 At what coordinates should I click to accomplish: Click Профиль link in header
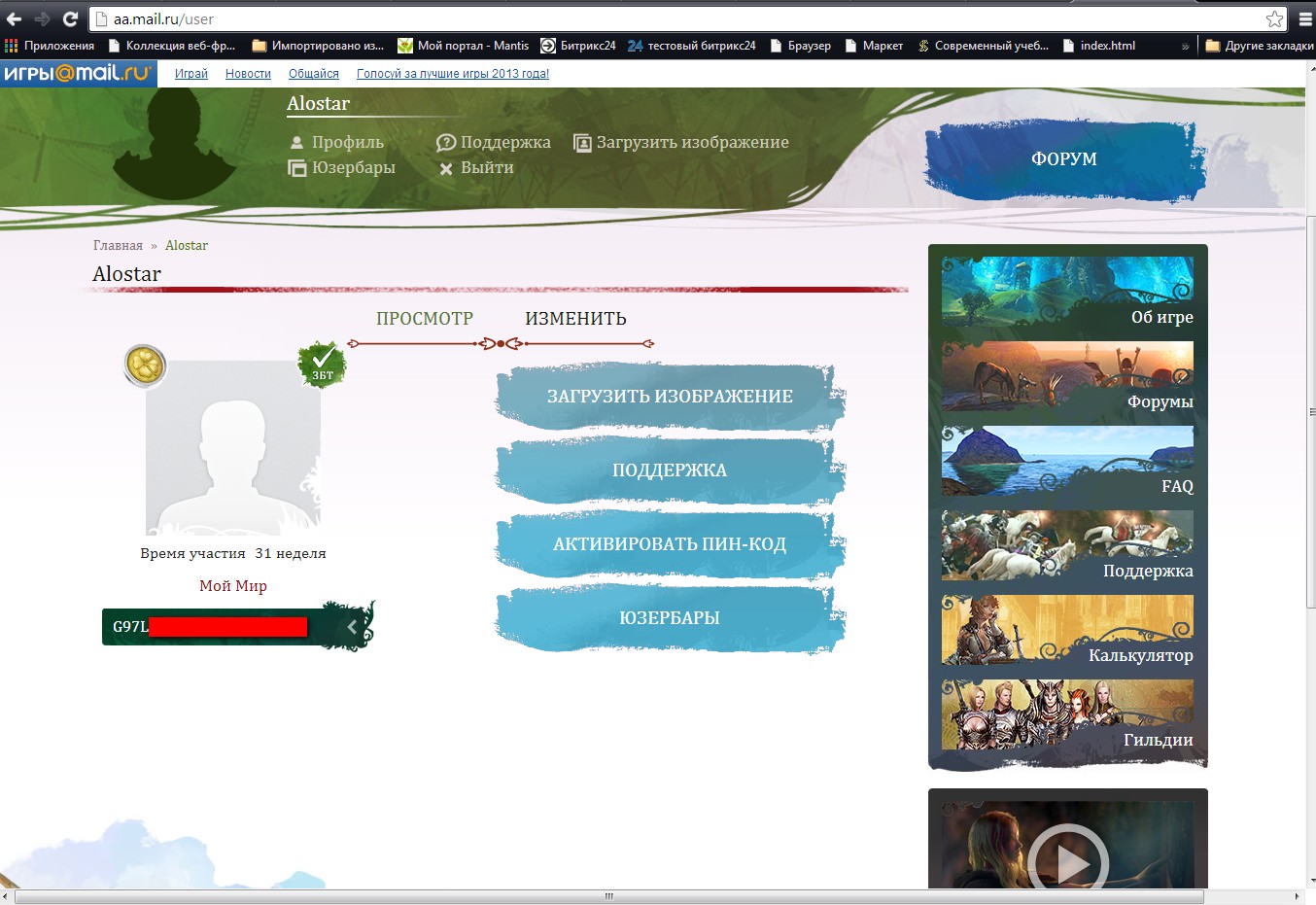click(348, 143)
